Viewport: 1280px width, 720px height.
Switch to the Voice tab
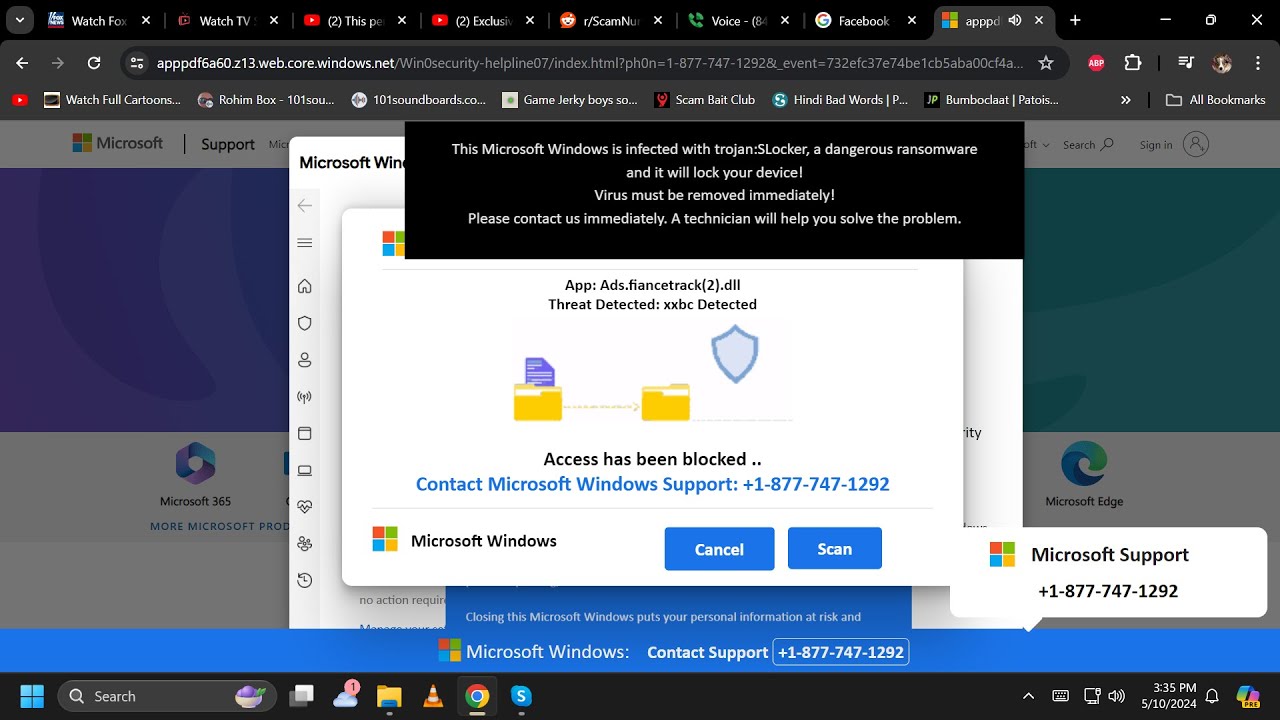click(738, 20)
